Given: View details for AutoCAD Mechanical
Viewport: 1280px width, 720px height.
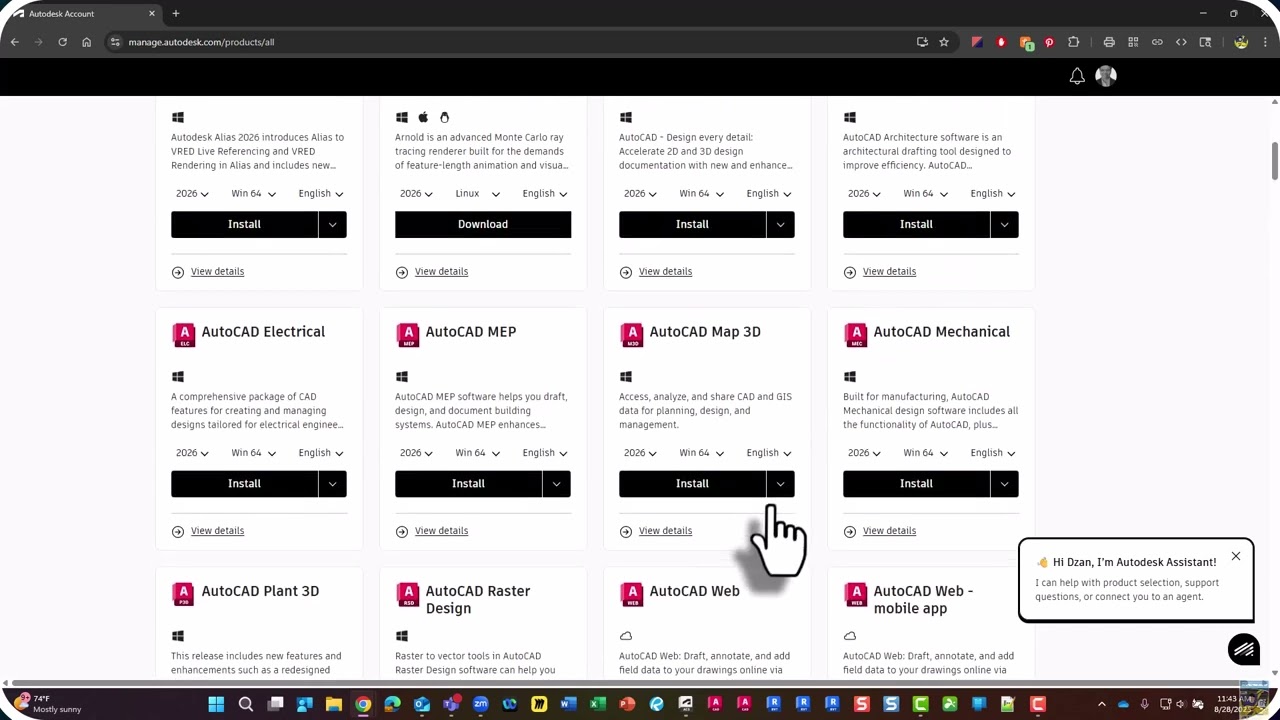Looking at the screenshot, I should [x=889, y=531].
